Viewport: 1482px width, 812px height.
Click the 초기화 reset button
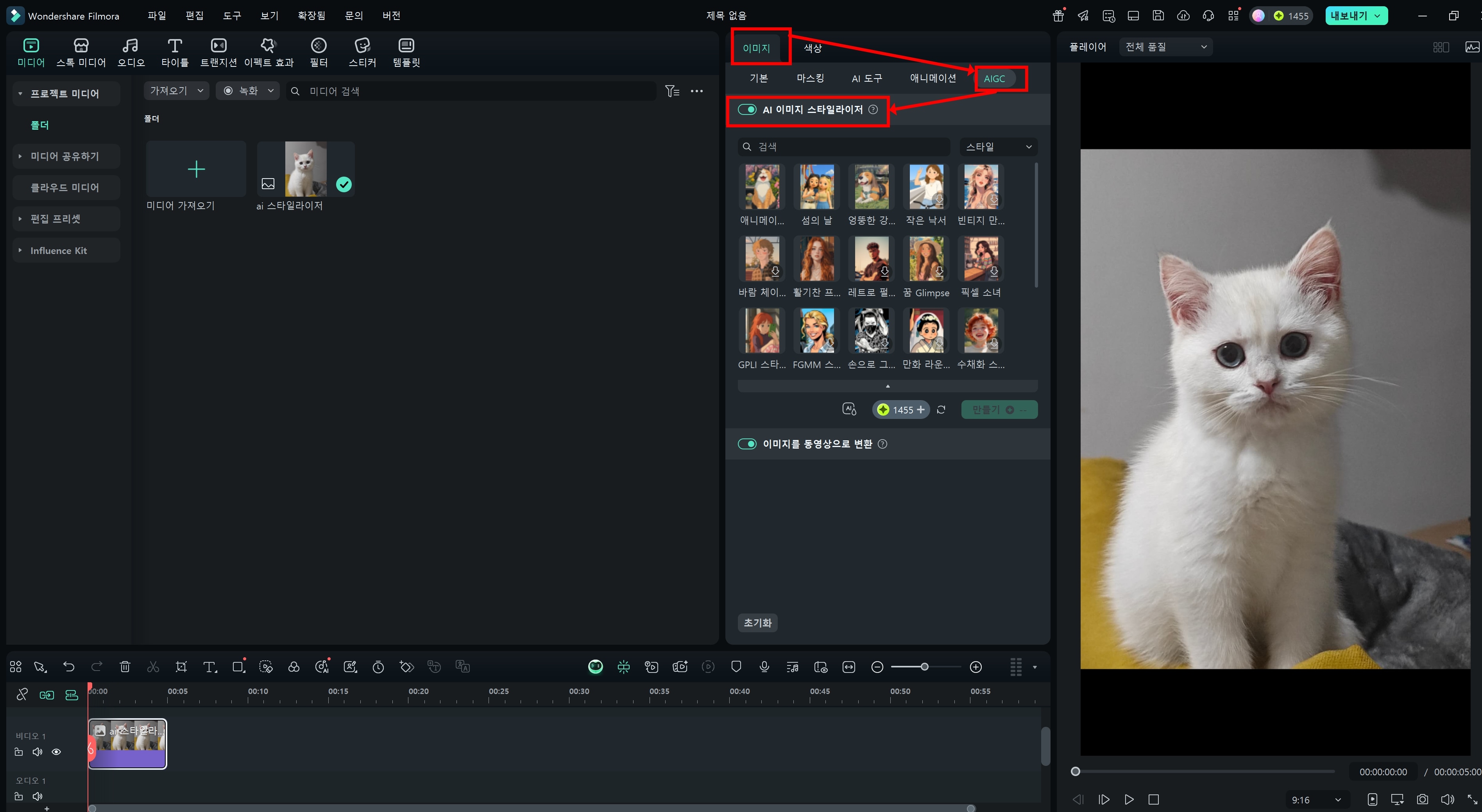pyautogui.click(x=757, y=623)
